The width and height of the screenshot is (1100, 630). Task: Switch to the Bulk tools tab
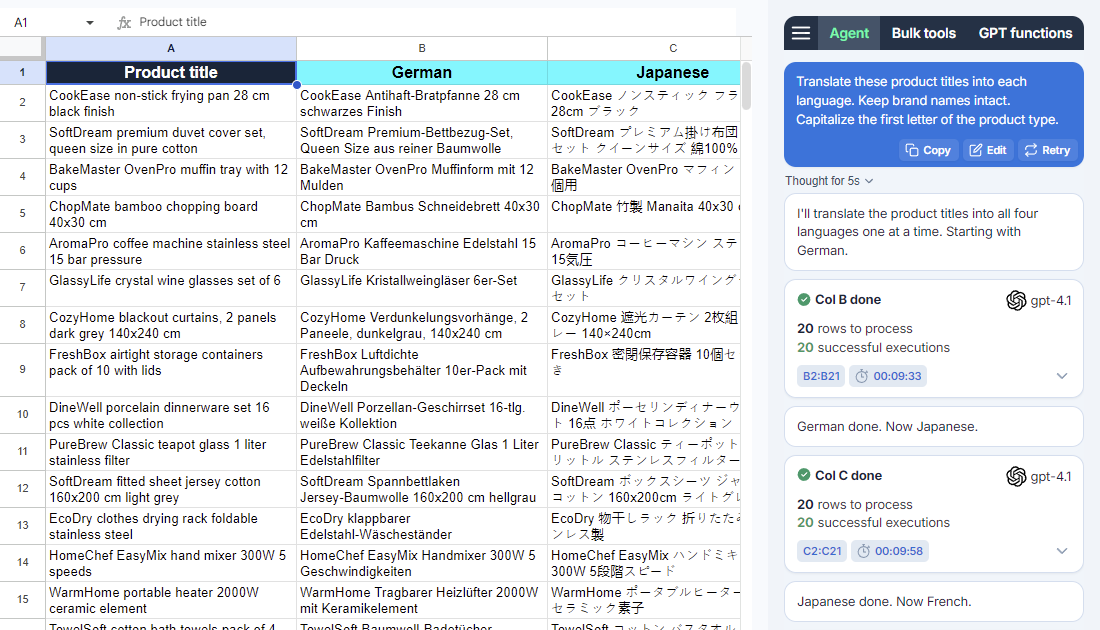tap(923, 33)
